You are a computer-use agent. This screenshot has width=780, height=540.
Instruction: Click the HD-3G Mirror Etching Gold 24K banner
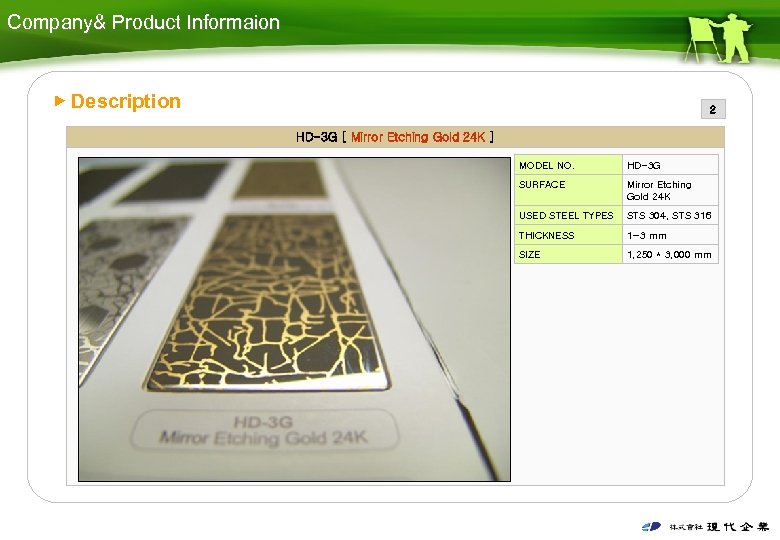click(395, 137)
